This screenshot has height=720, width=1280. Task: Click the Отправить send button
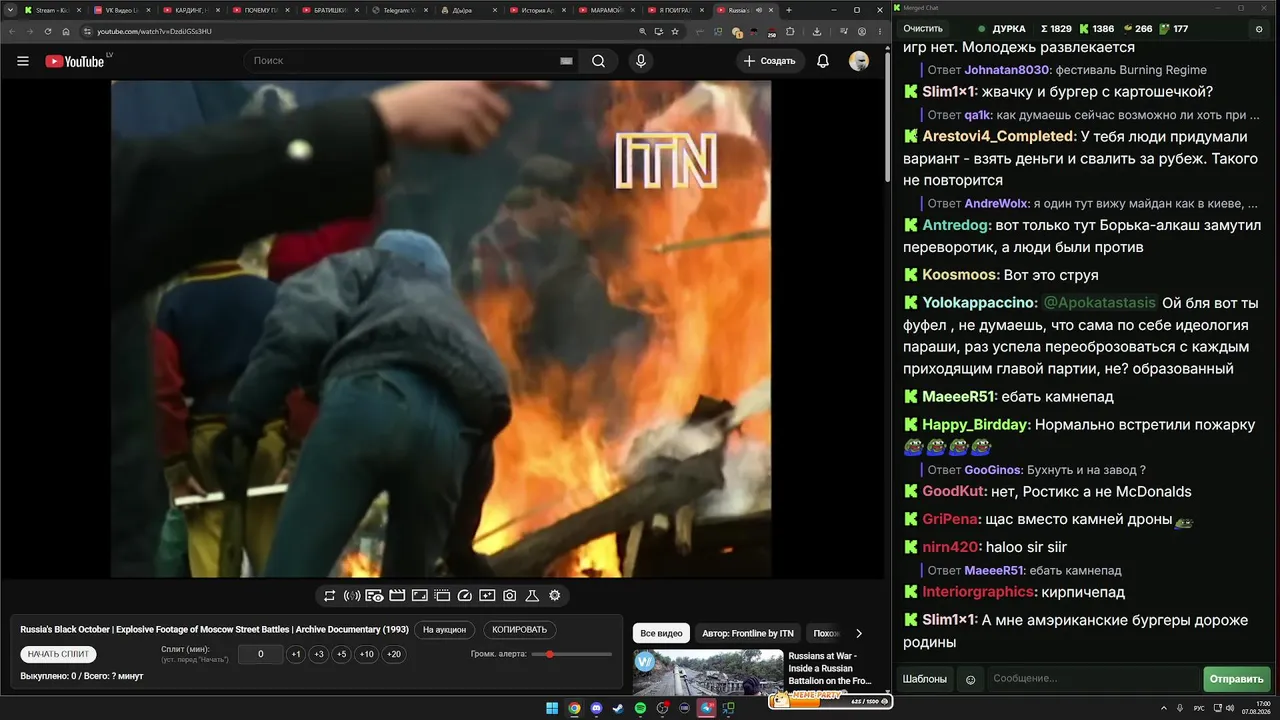[1237, 679]
